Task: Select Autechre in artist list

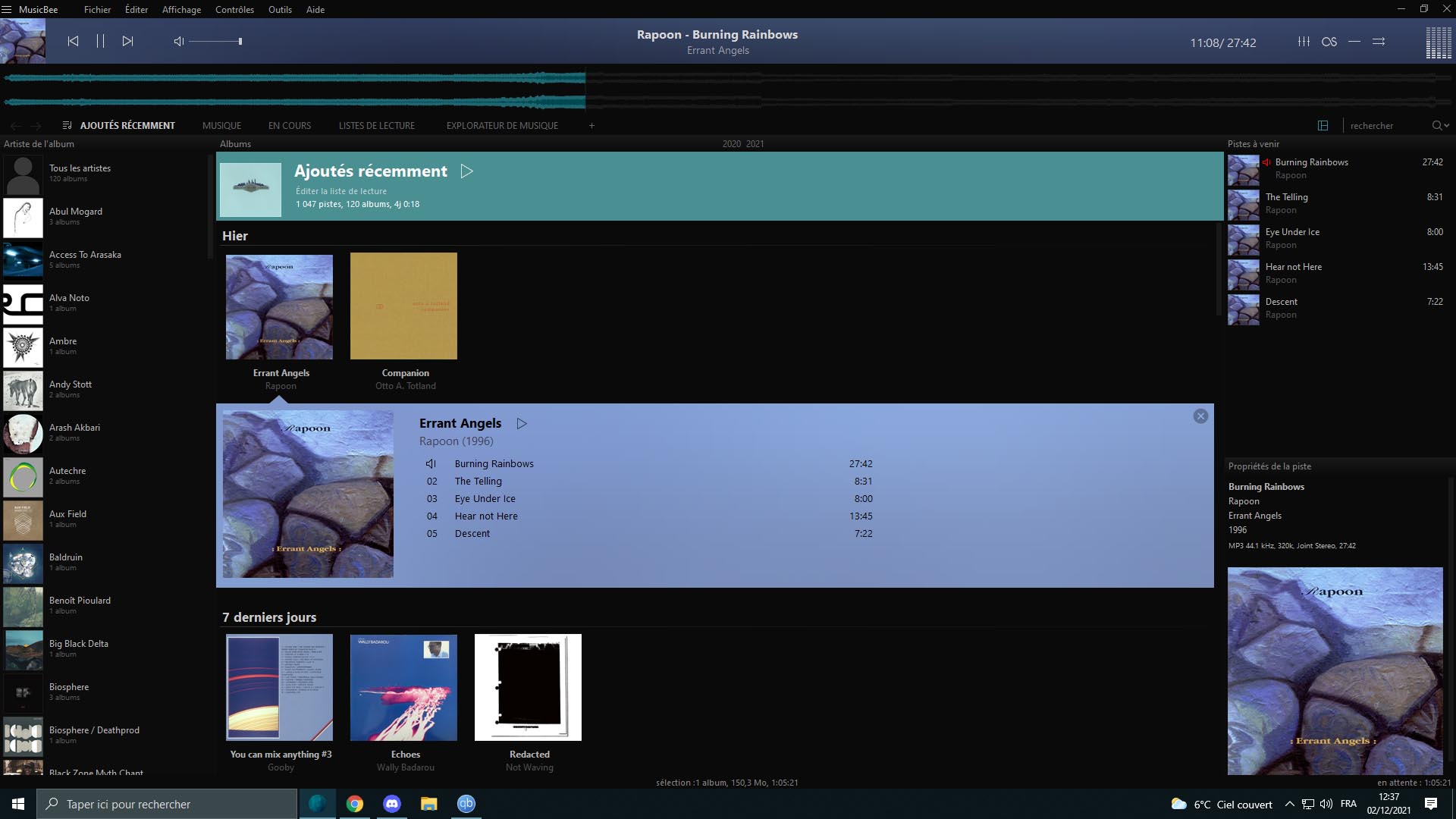Action: 104,476
